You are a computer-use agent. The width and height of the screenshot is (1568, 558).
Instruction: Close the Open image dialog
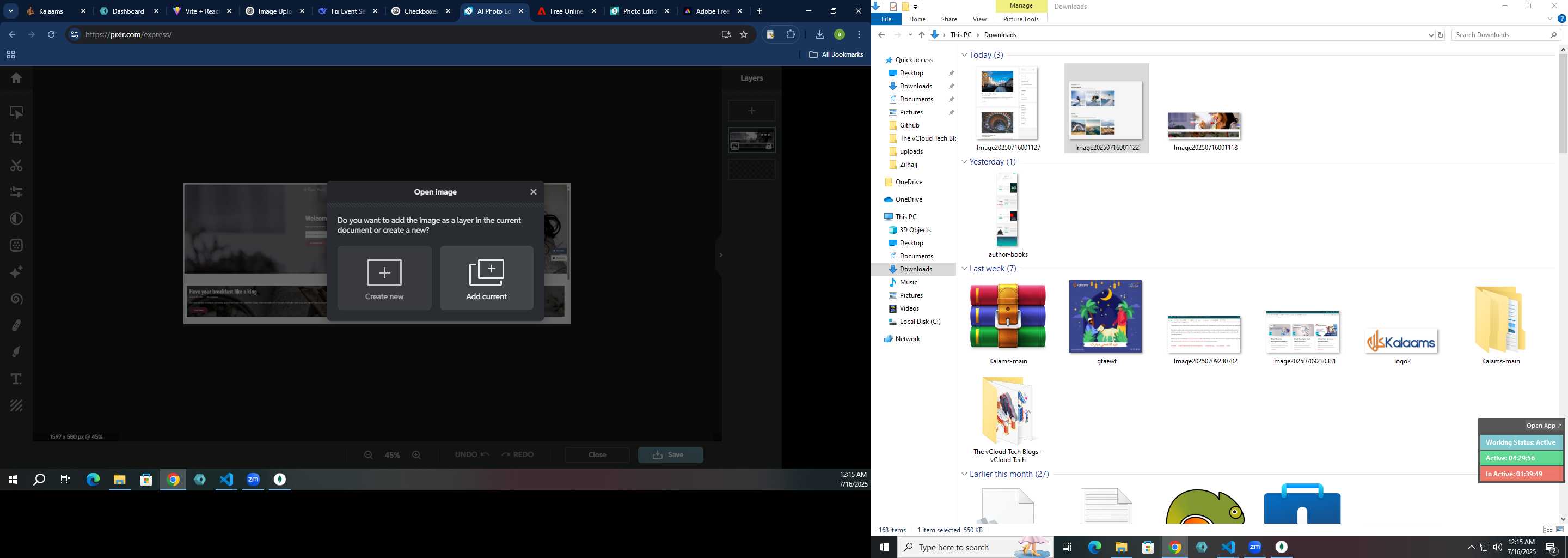533,192
